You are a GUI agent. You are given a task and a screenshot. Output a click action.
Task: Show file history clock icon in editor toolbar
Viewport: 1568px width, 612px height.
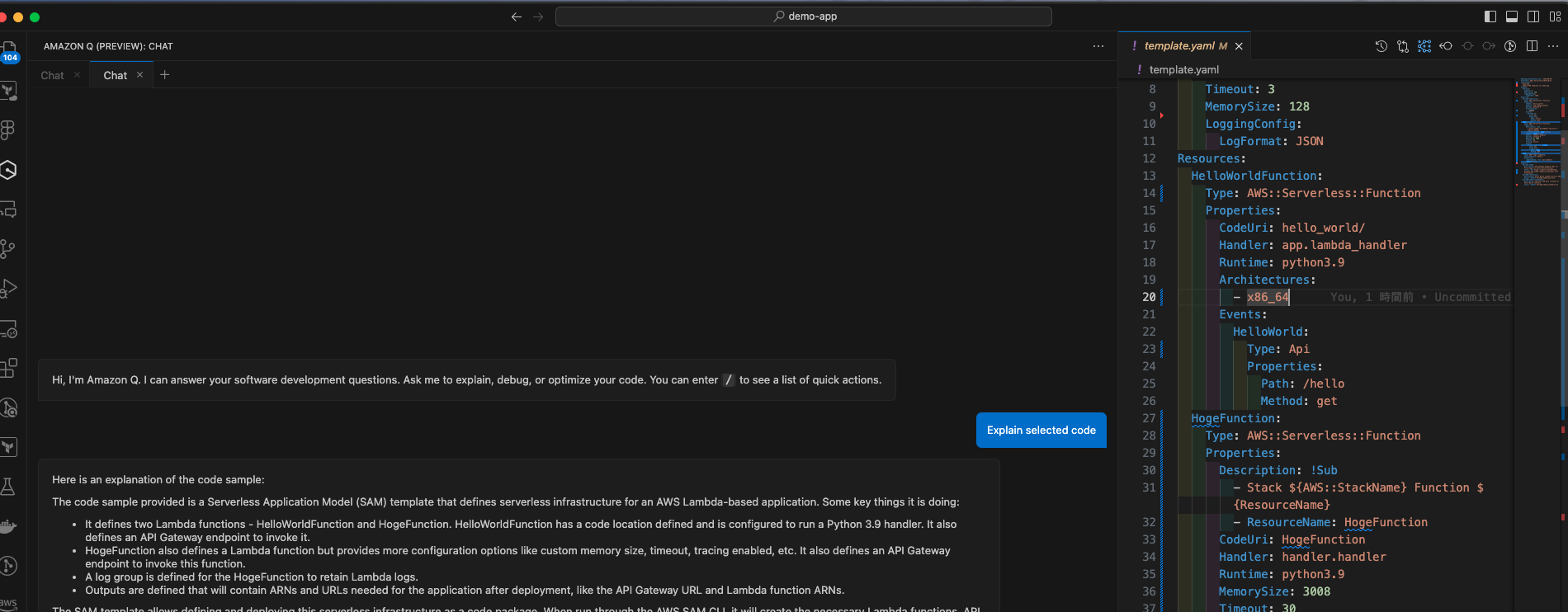(x=1381, y=46)
